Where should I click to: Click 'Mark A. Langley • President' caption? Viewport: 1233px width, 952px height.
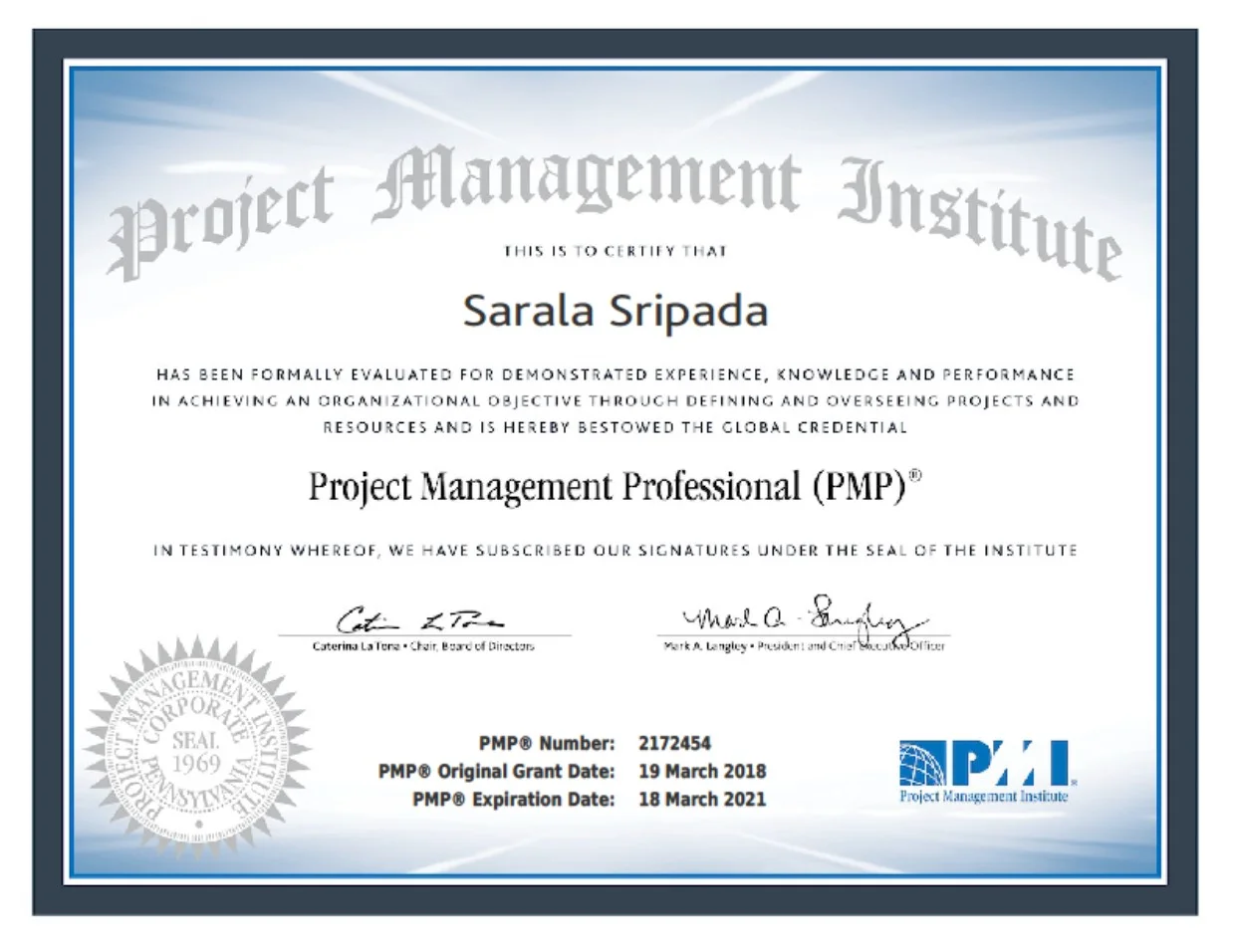pyautogui.click(x=804, y=646)
